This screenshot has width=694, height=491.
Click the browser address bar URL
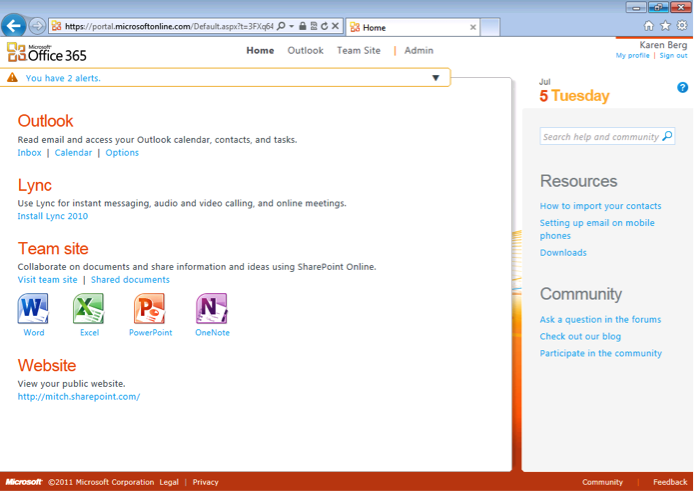click(x=169, y=26)
